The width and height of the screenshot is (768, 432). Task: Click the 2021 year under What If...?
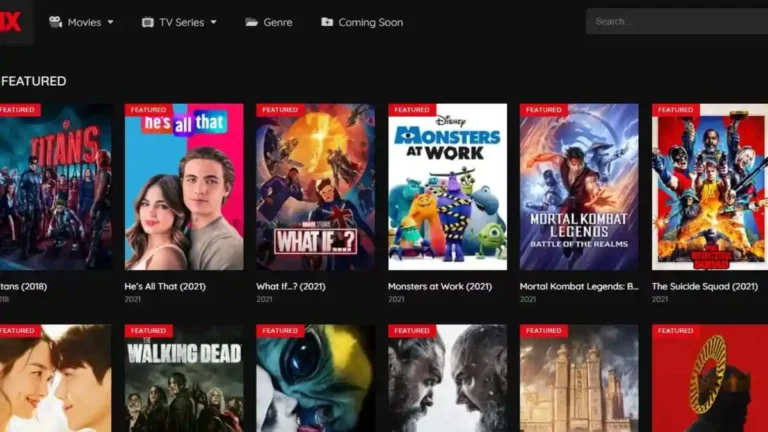pos(264,299)
